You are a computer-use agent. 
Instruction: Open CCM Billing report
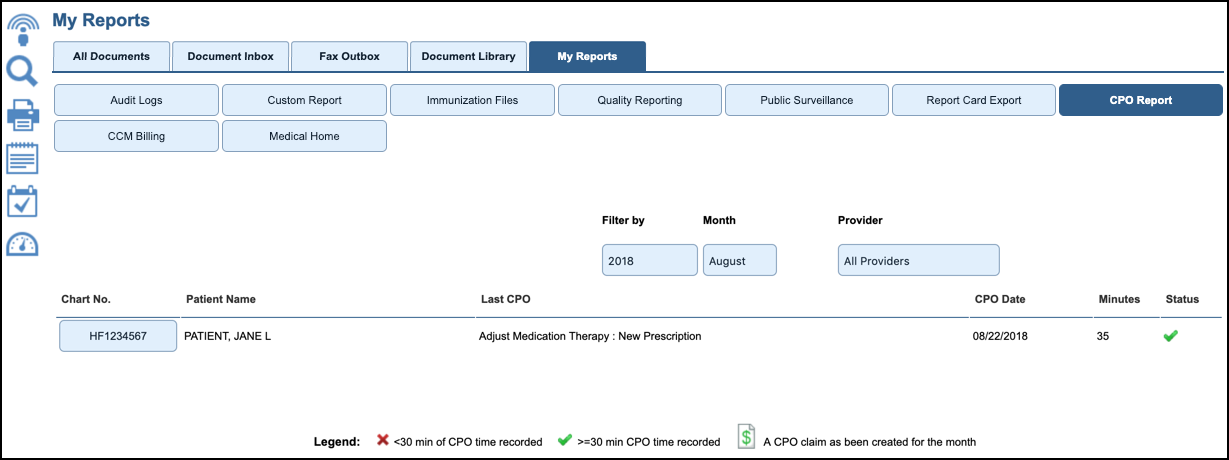(136, 136)
